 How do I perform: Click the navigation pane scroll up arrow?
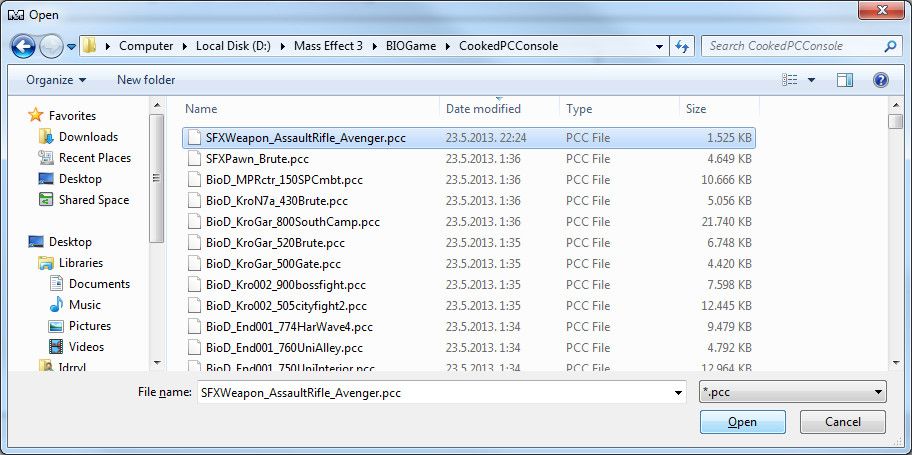point(156,105)
